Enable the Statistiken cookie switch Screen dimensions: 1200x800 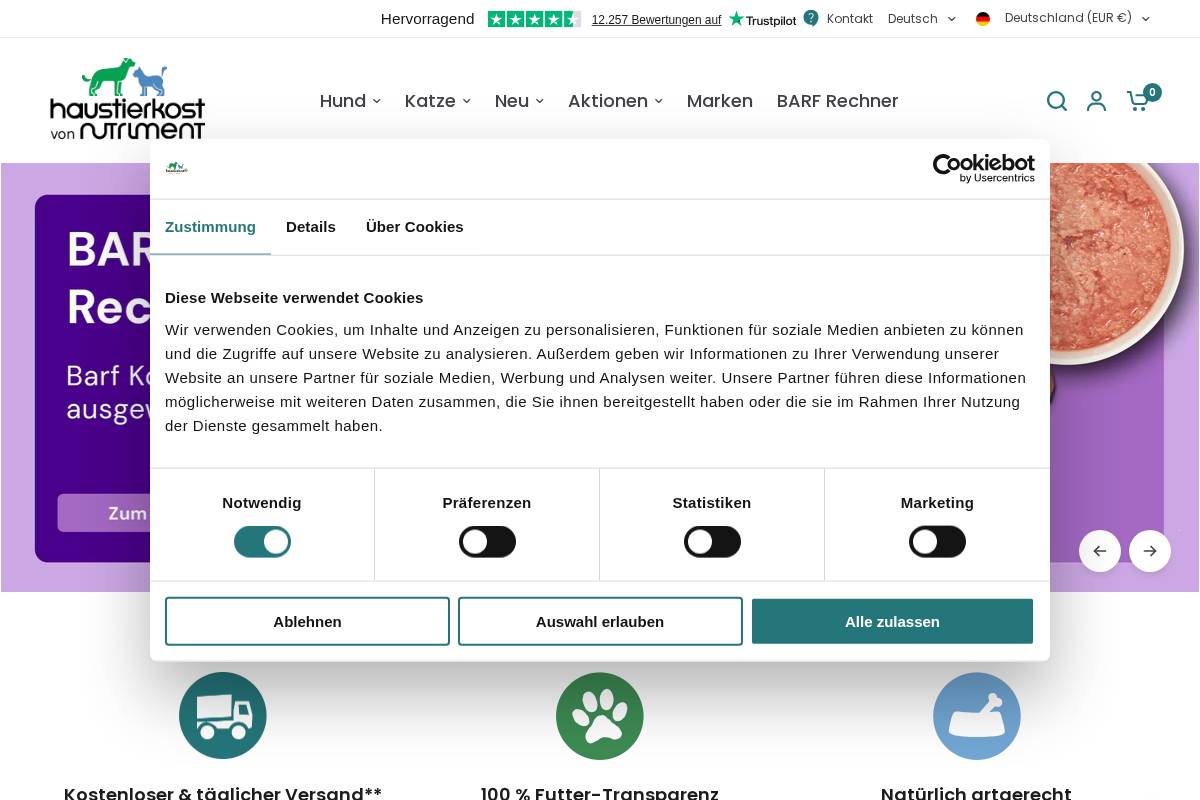point(712,542)
